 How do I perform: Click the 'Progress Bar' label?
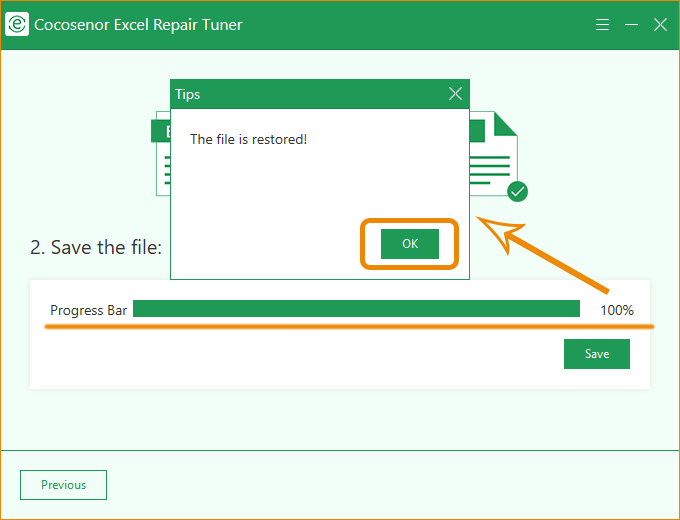[88, 311]
